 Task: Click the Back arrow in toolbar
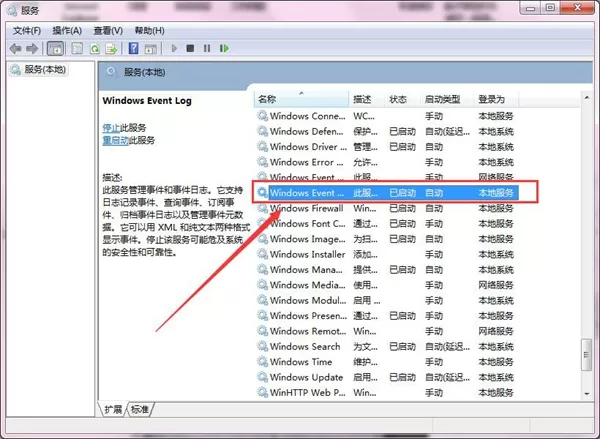coord(15,49)
